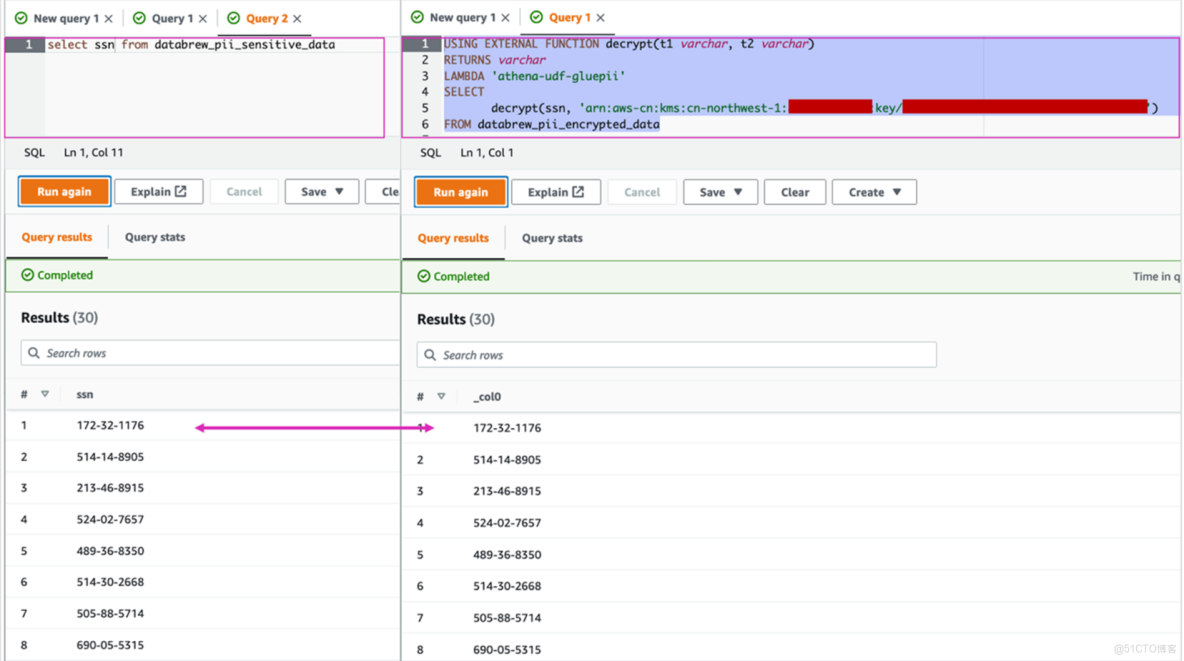
Task: Open the Save dropdown in the right pane
Action: [x=720, y=191]
